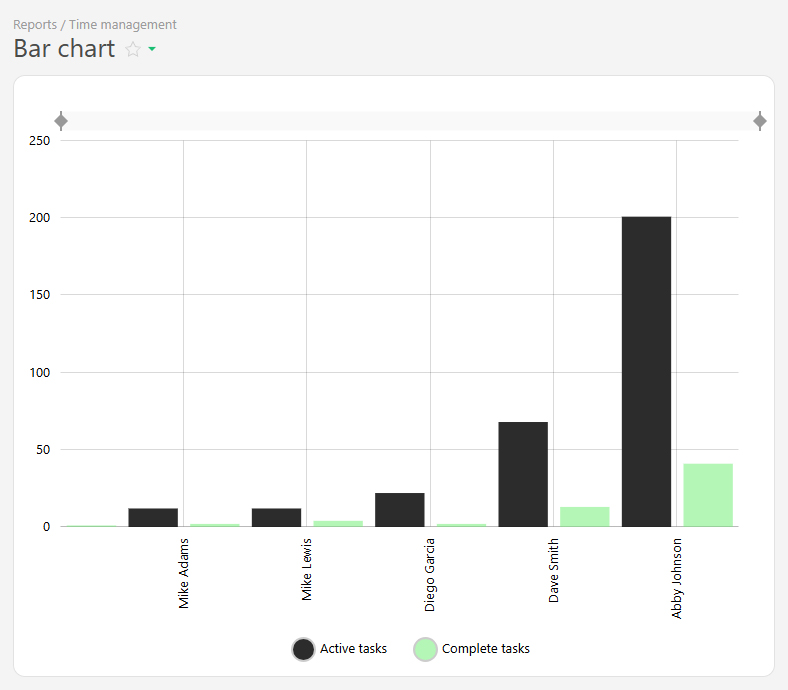788x690 pixels.
Task: Click the Dave Smith axis label
Action: click(x=553, y=570)
